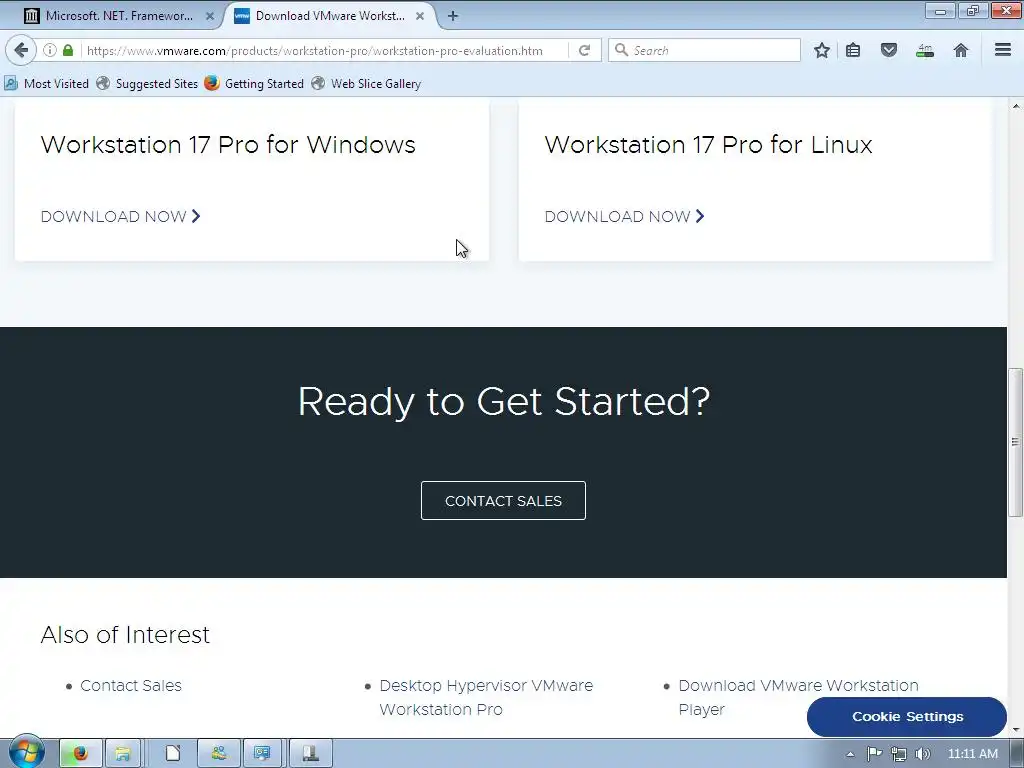Image resolution: width=1024 pixels, height=768 pixels.
Task: Show hidden system tray icons arrow
Action: click(850, 754)
